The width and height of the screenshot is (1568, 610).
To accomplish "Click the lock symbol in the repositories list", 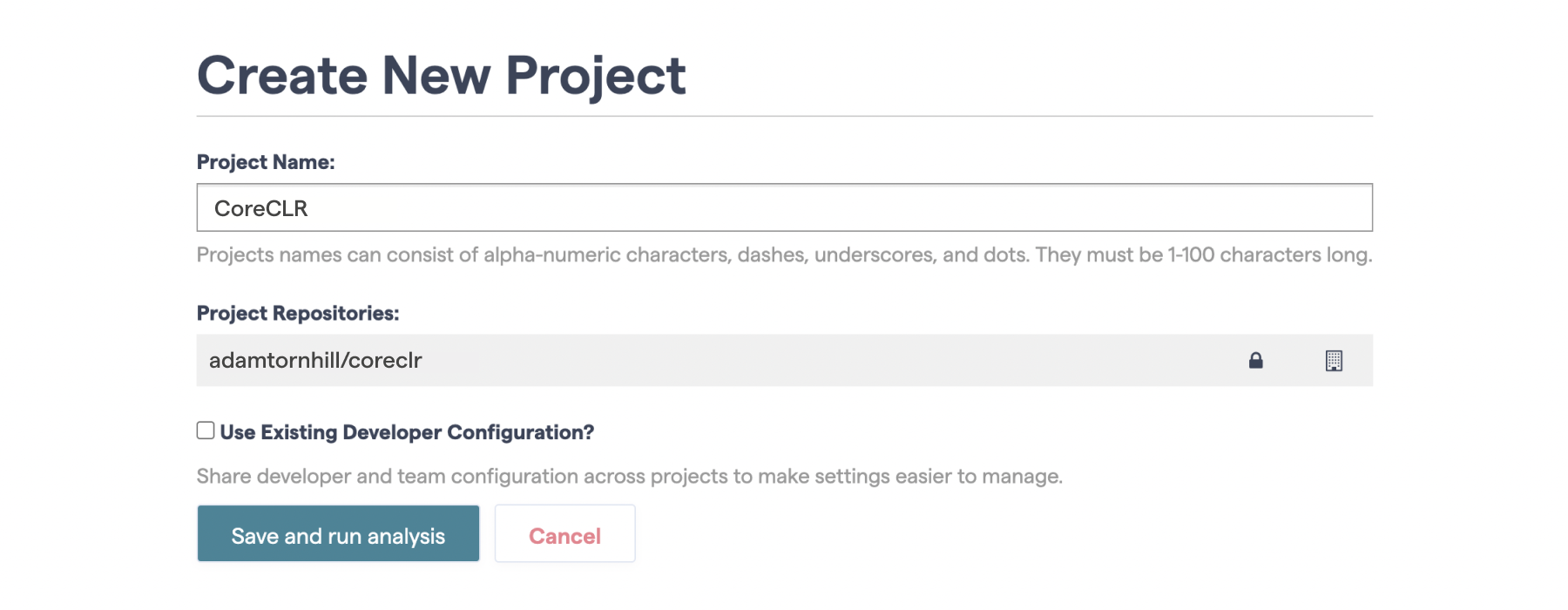I will point(1256,360).
